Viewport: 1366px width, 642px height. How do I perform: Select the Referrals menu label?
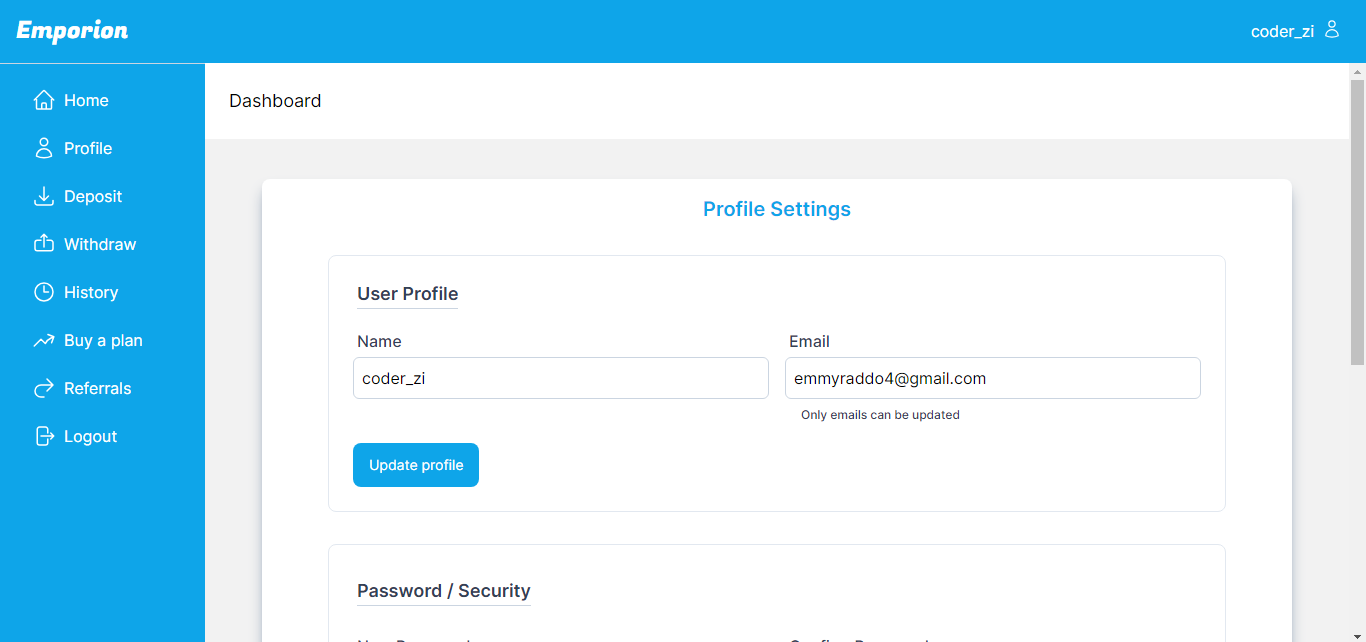pyautogui.click(x=98, y=388)
